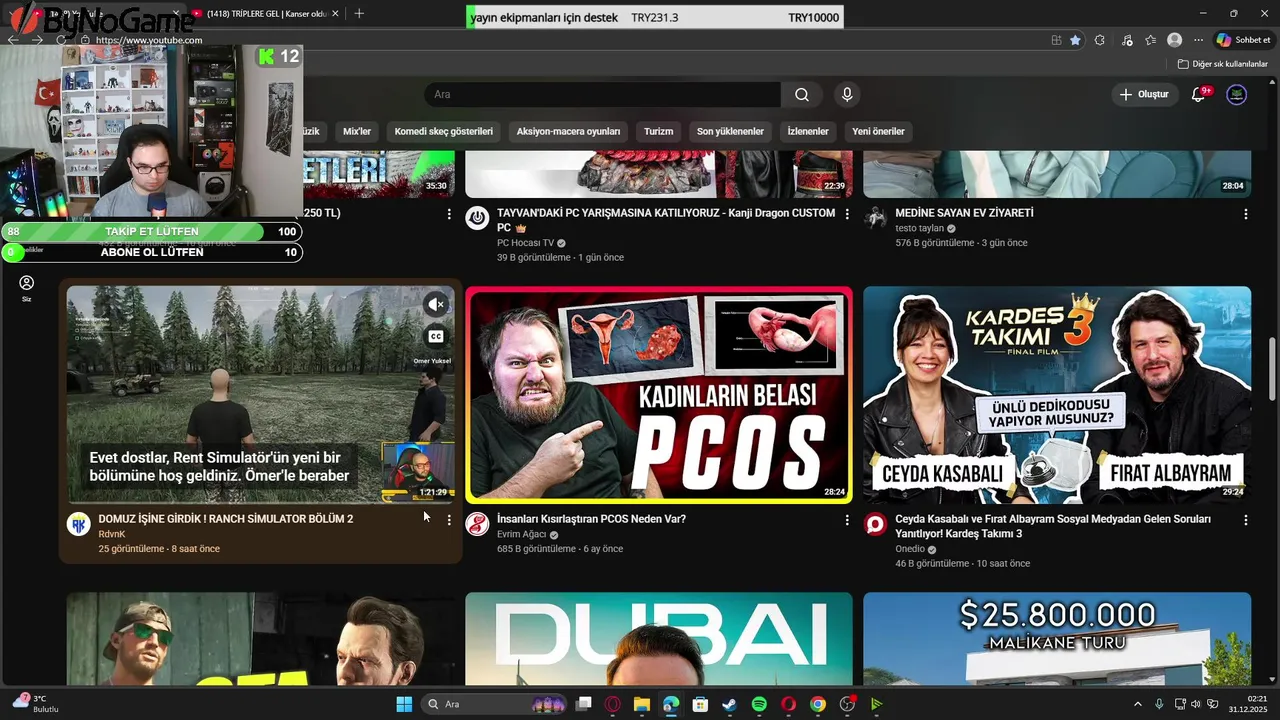Open the 'Siz' sidebar icon
This screenshot has width=1280, height=720.
click(27, 288)
